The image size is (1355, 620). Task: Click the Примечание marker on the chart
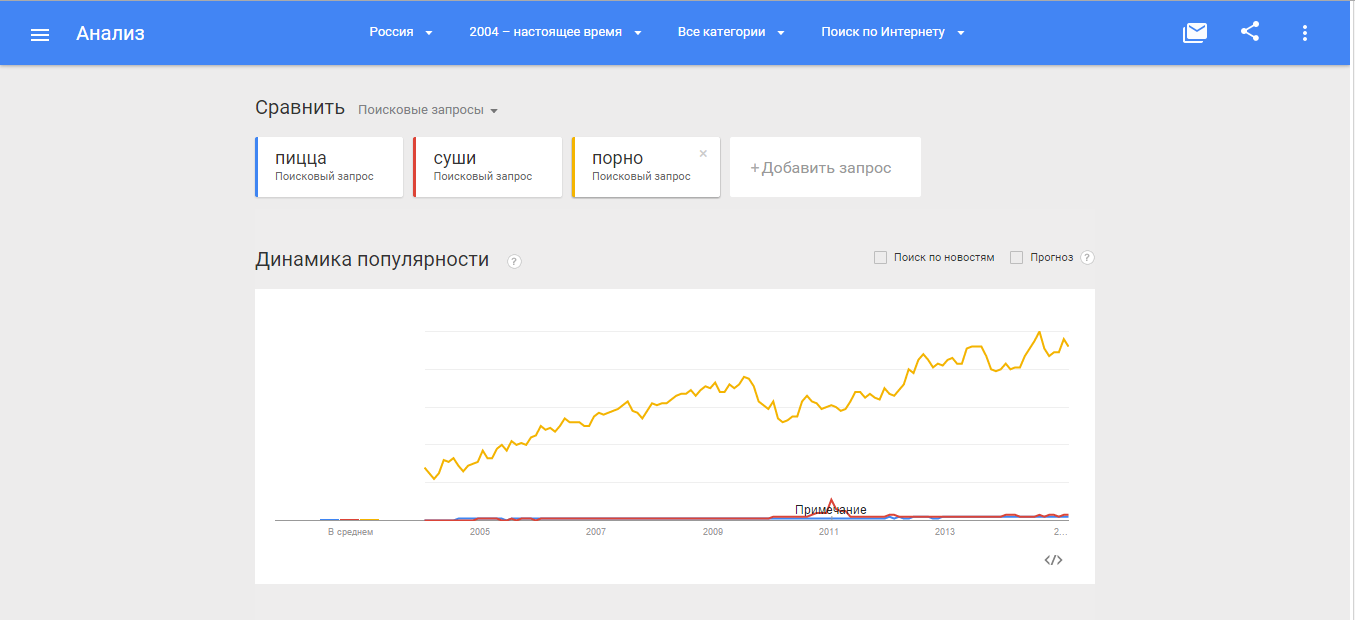830,510
